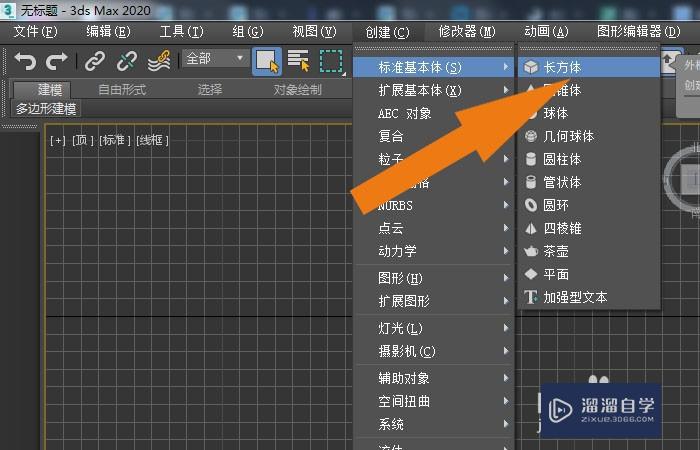This screenshot has height=450, width=700.
Task: Expand the 空间扭曲 submenu
Action: pos(434,401)
